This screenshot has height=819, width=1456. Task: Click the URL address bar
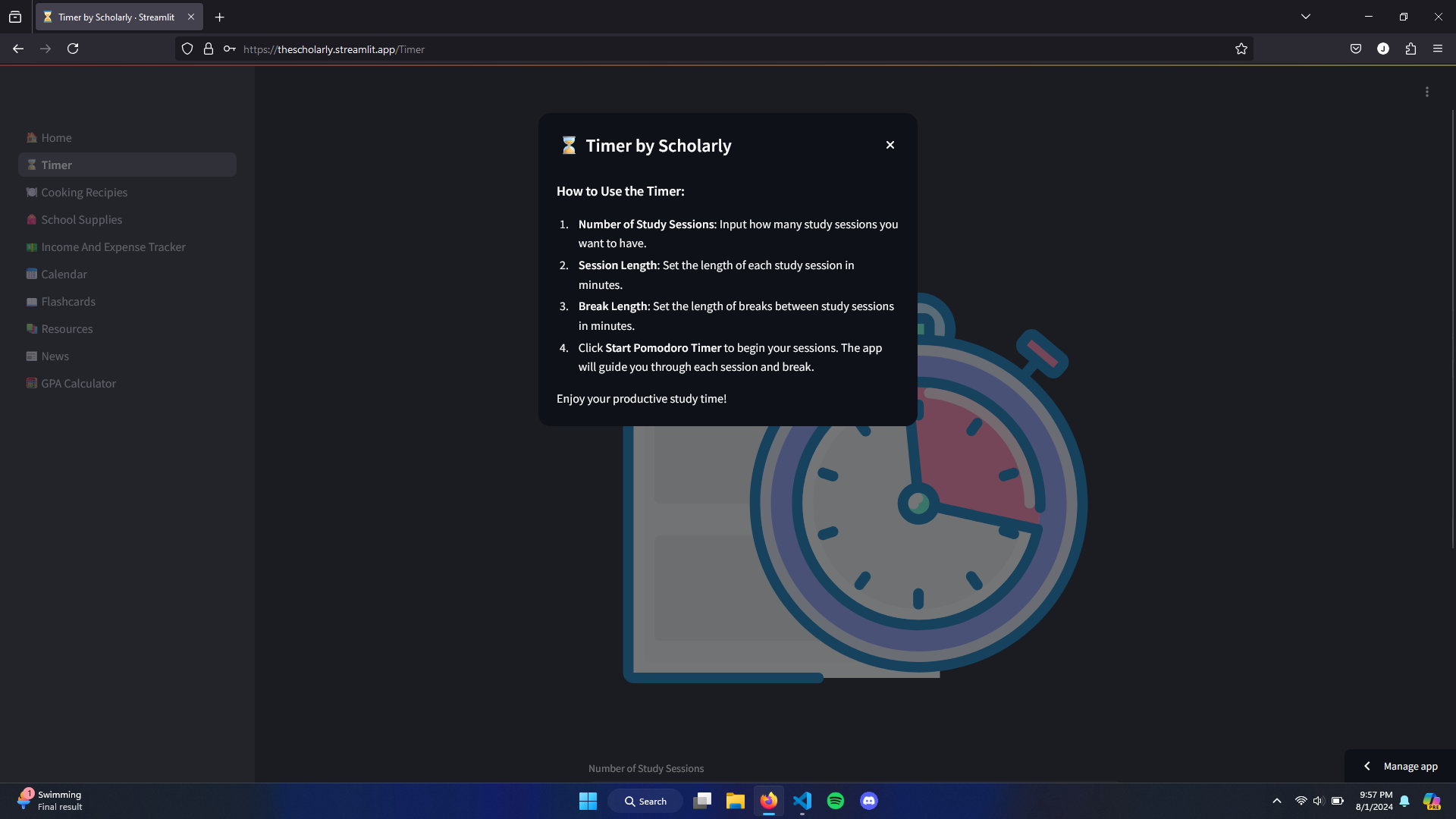click(x=682, y=49)
